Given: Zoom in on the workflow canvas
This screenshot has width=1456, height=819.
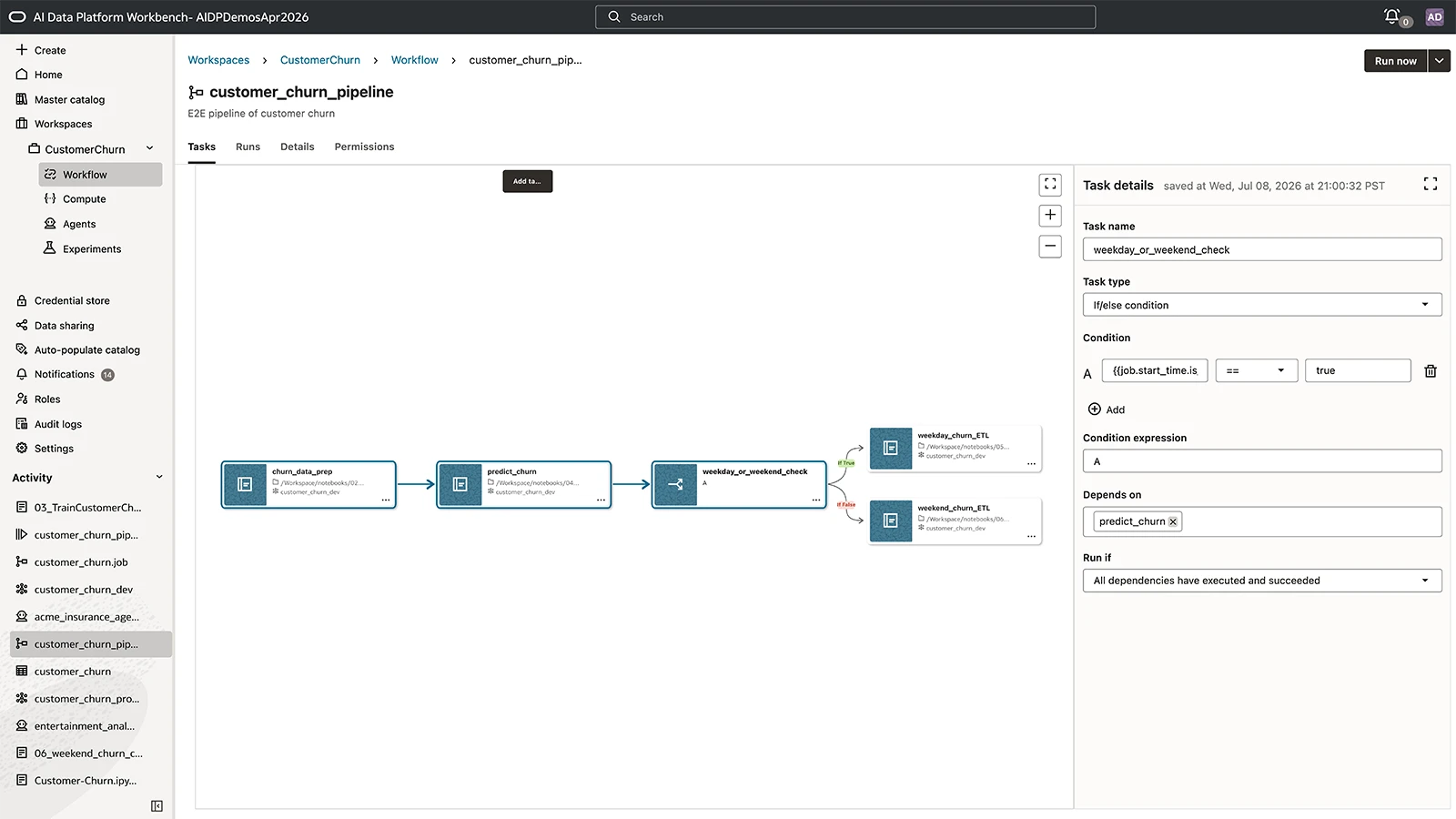Looking at the screenshot, I should (1050, 215).
